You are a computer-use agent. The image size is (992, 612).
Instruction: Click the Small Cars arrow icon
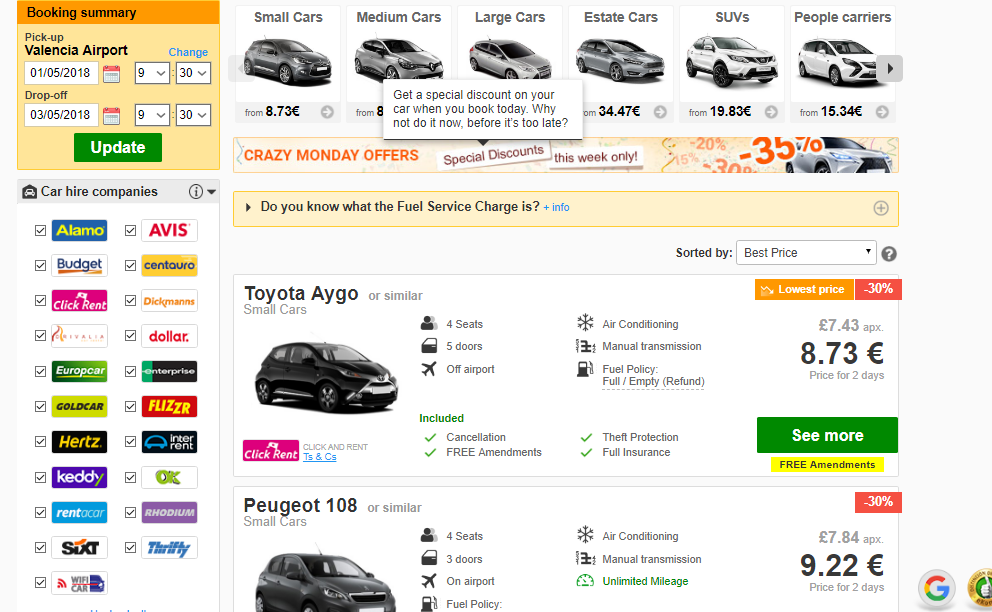(x=327, y=112)
